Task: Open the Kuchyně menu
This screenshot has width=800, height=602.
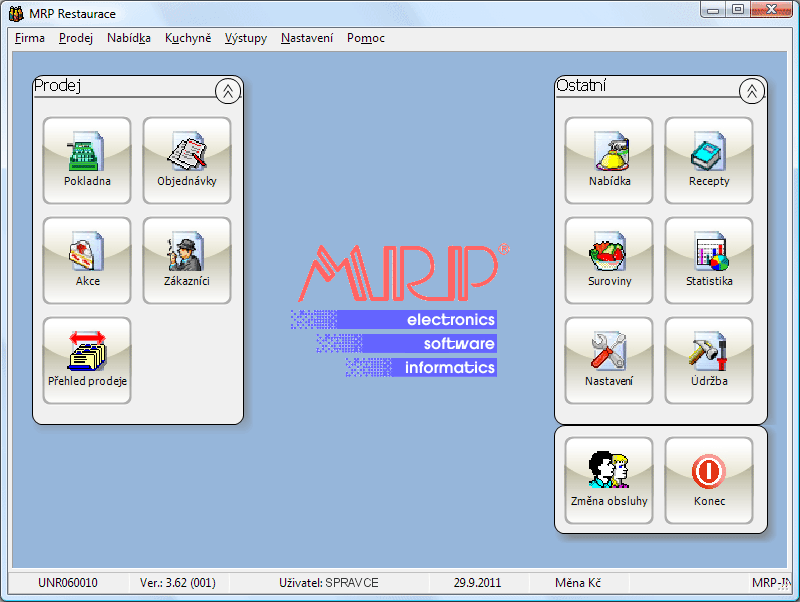Action: pyautogui.click(x=188, y=38)
